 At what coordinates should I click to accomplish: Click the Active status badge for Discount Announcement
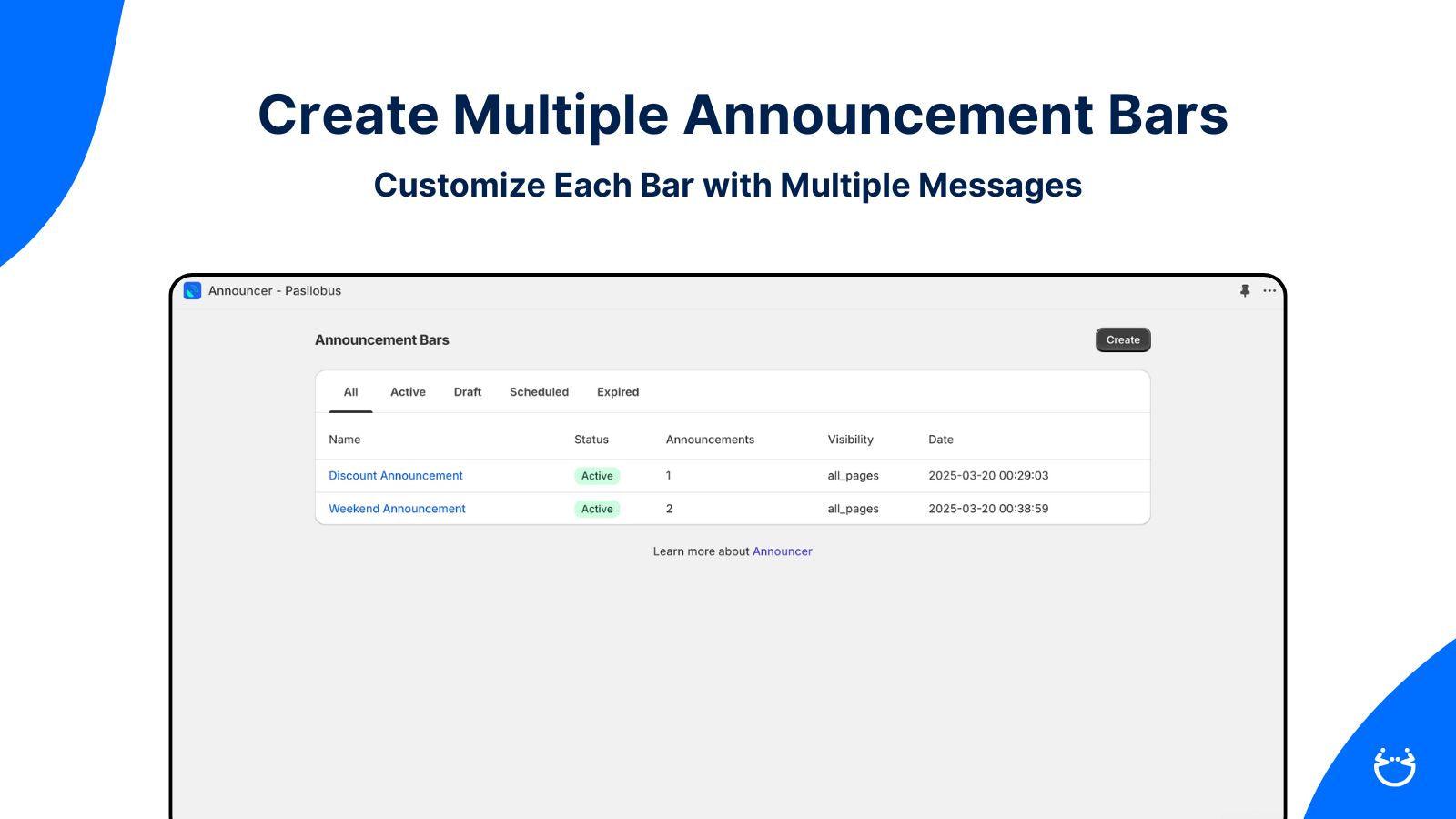click(x=596, y=475)
